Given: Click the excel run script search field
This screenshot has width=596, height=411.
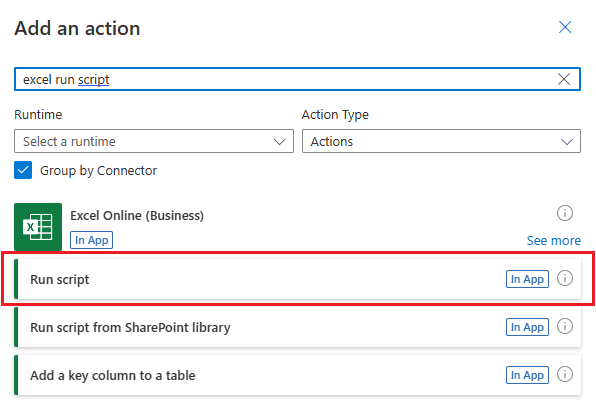Looking at the screenshot, I should click(x=297, y=79).
